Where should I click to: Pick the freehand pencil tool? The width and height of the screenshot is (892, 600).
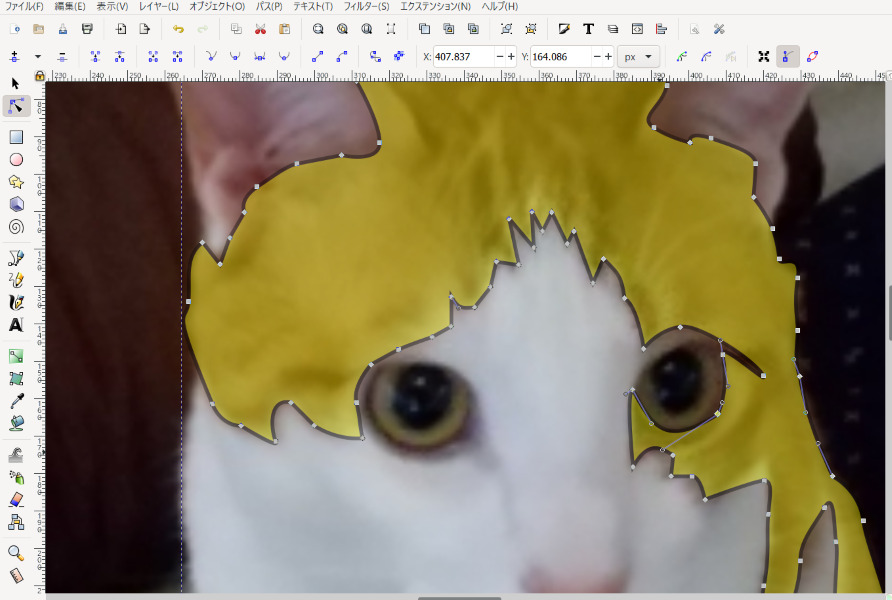(16, 280)
